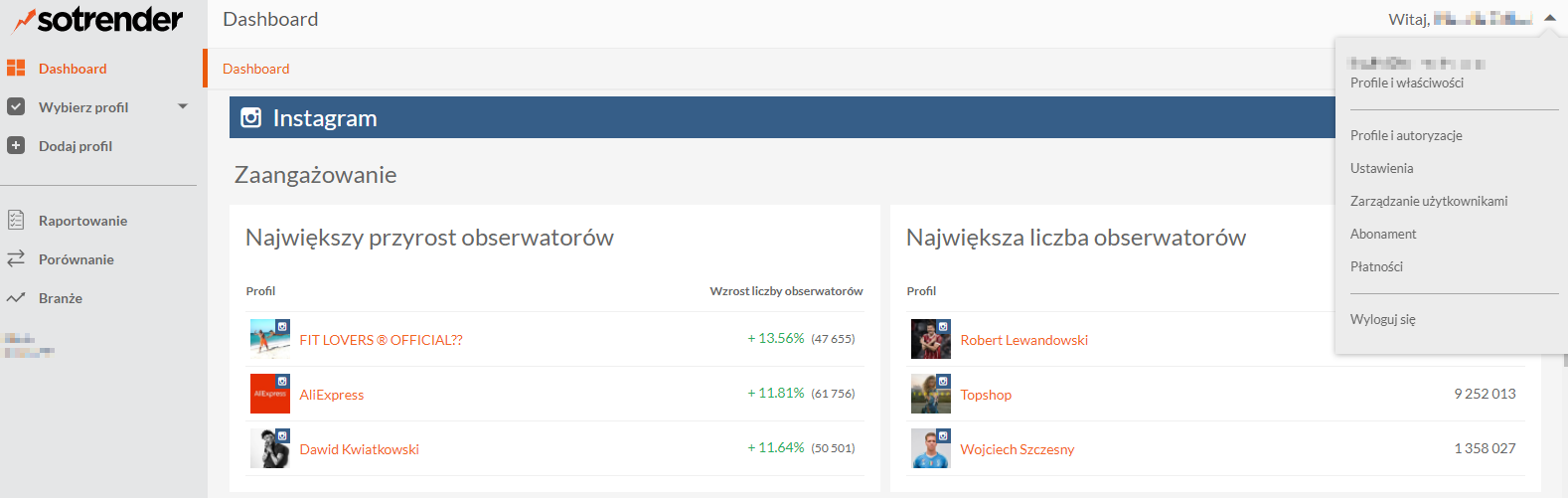Click the Porównanie arrows icon
The image size is (1568, 498).
pyautogui.click(x=16, y=258)
